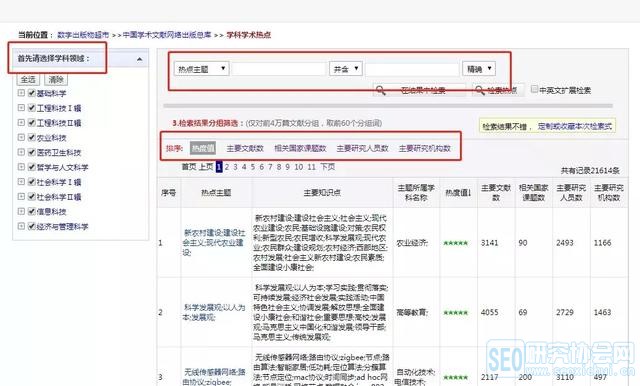640x386 pixels.
Task: Expand the 医药卫生科技 plus icon
Action: (x=21, y=152)
